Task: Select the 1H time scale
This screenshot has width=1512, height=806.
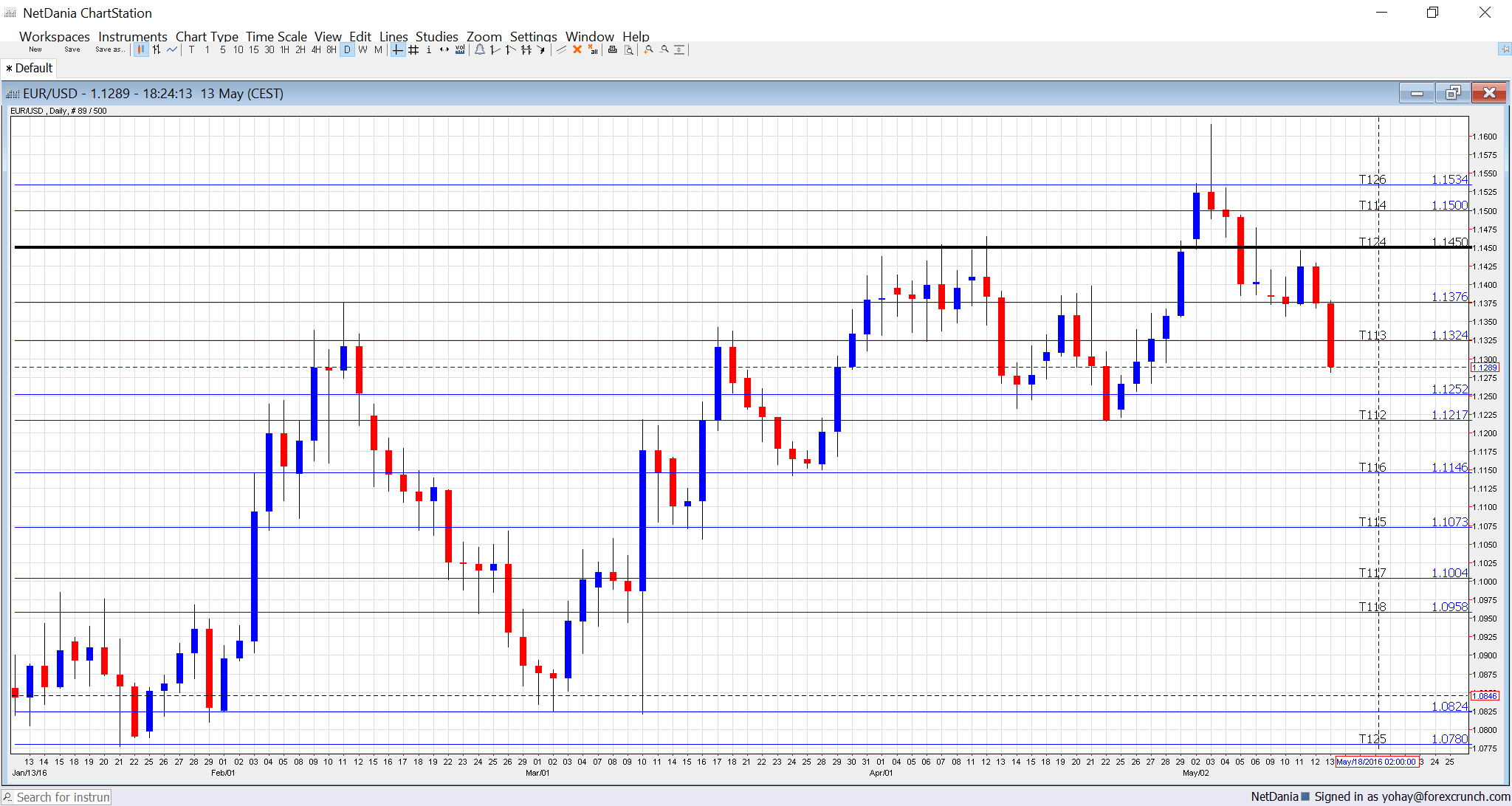Action: pyautogui.click(x=284, y=49)
